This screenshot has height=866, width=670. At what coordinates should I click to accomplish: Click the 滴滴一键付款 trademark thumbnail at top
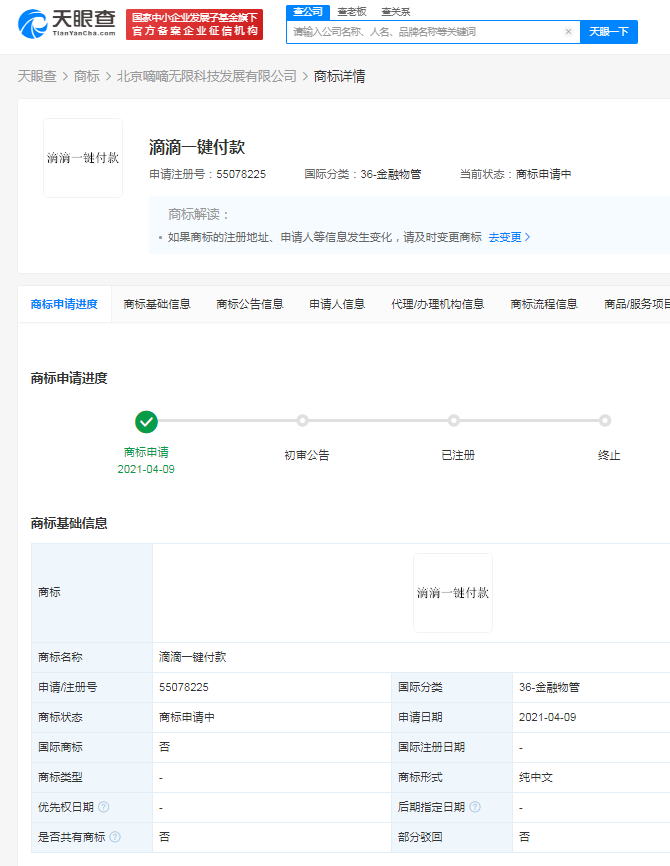[83, 158]
